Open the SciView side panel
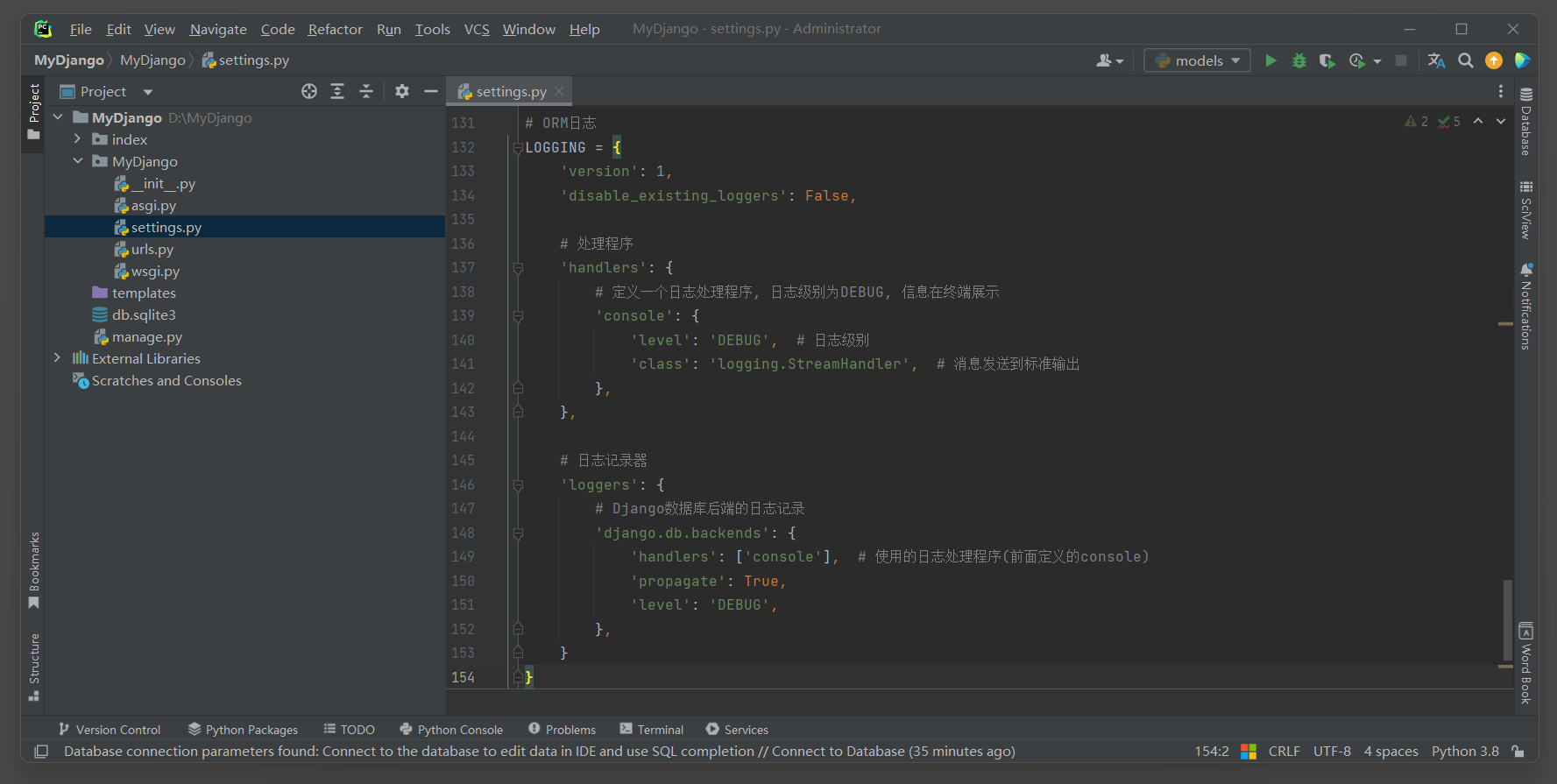1557x784 pixels. point(1526,210)
